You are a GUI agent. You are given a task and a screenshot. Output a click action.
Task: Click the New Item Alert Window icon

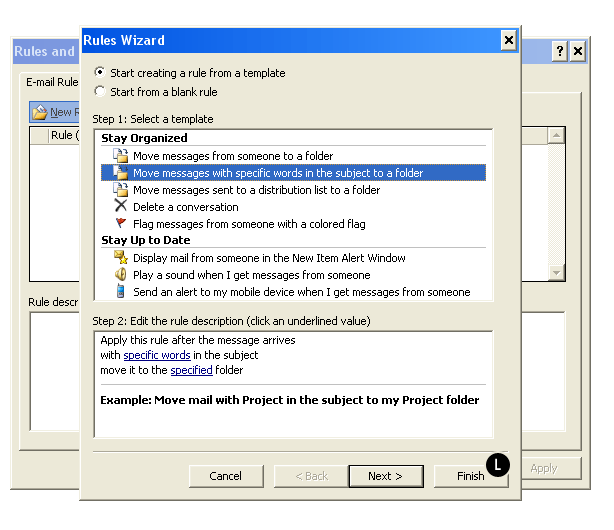120,258
